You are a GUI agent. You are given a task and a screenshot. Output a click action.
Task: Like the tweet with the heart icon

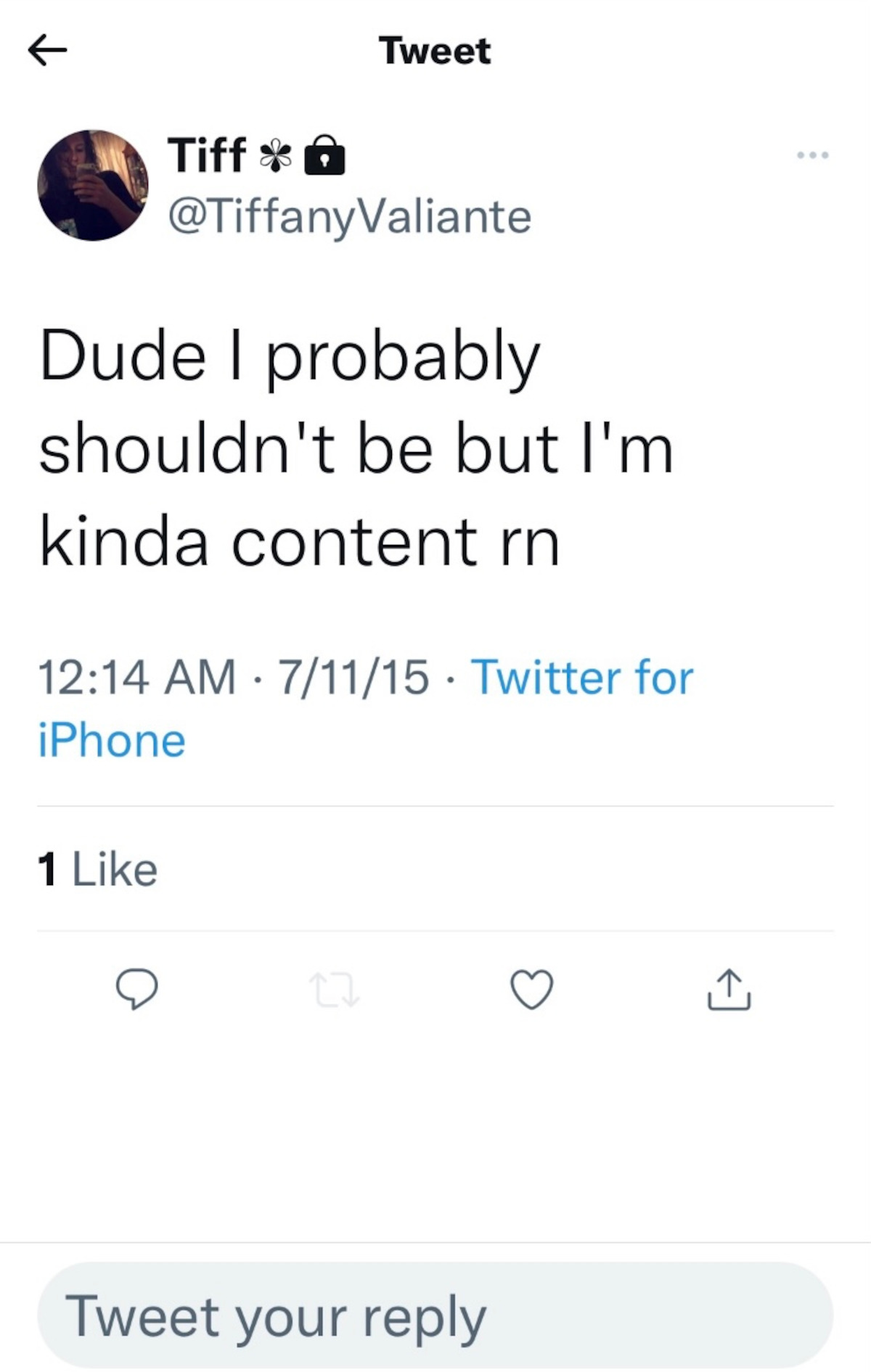point(532,990)
